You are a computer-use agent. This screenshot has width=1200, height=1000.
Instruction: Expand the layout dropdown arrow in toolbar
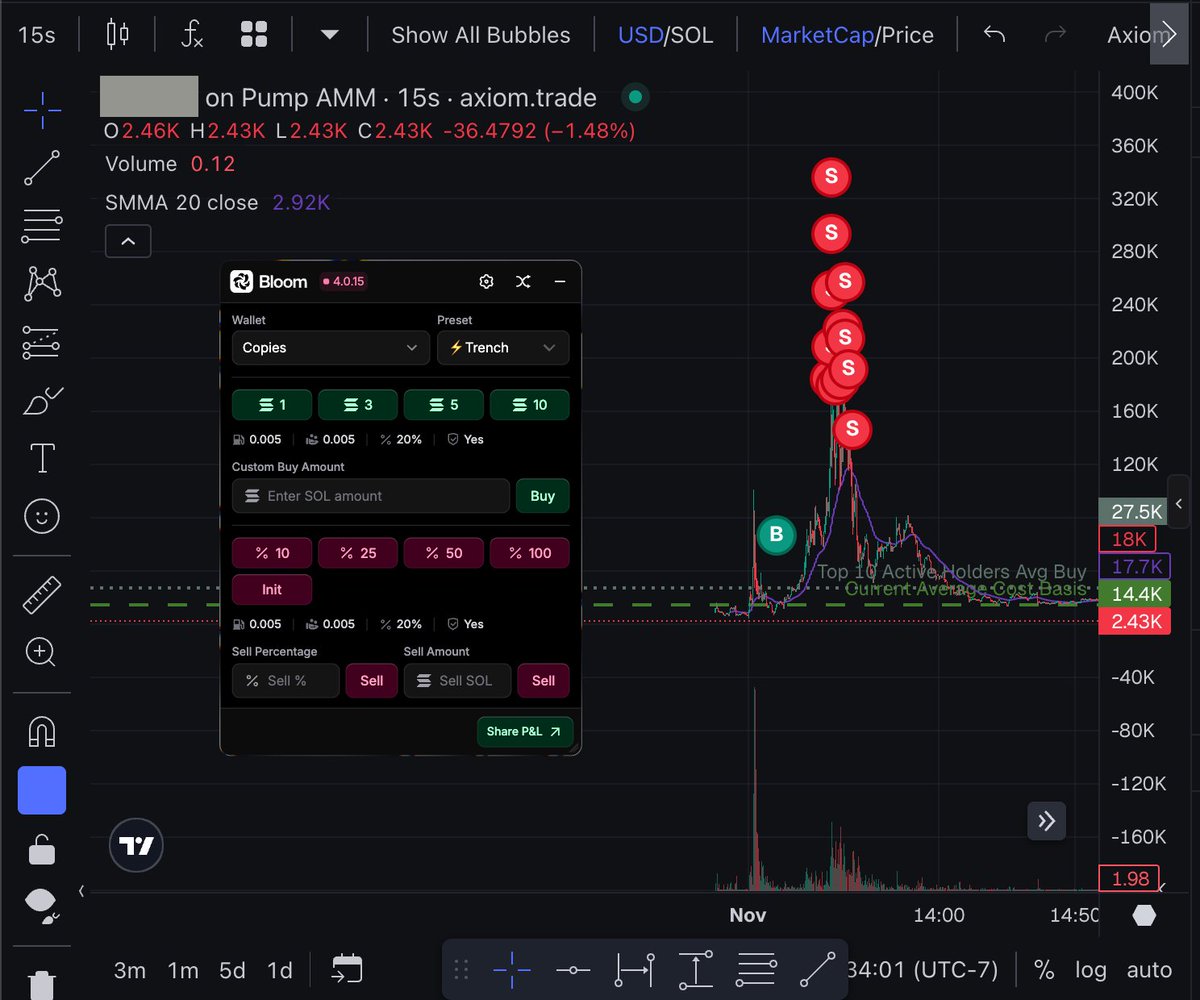pos(329,35)
